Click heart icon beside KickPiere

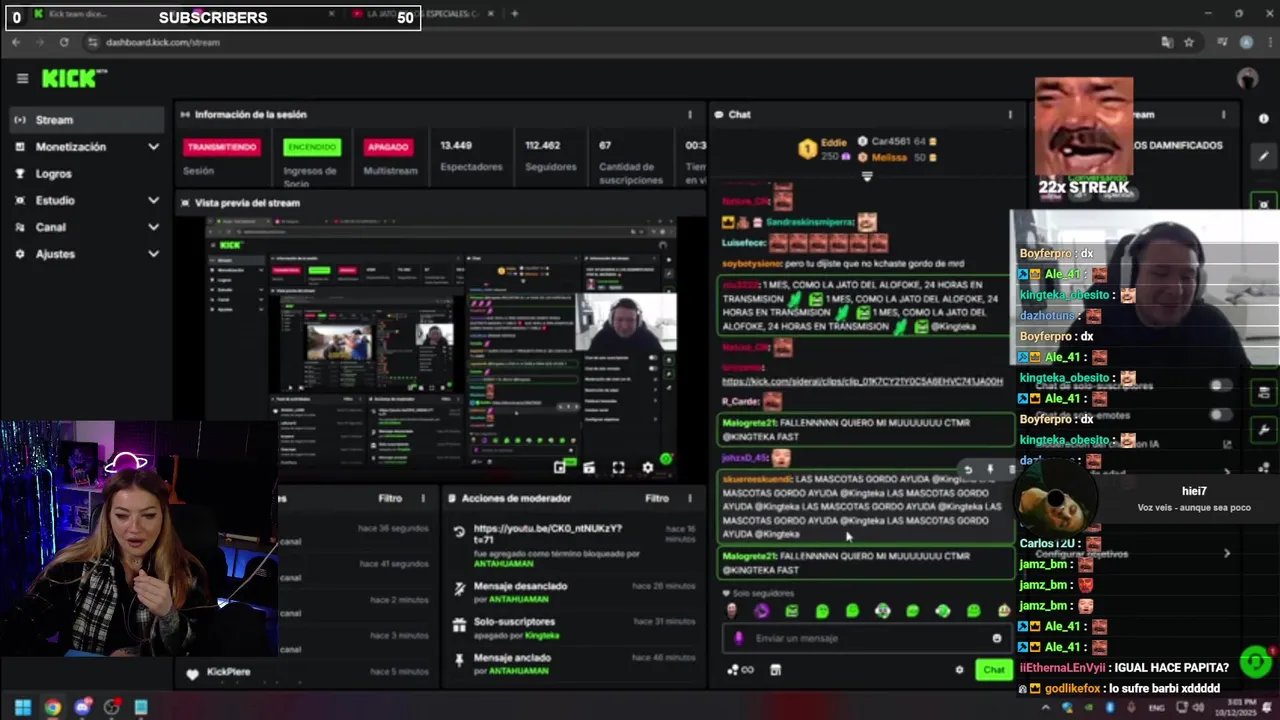(x=192, y=674)
